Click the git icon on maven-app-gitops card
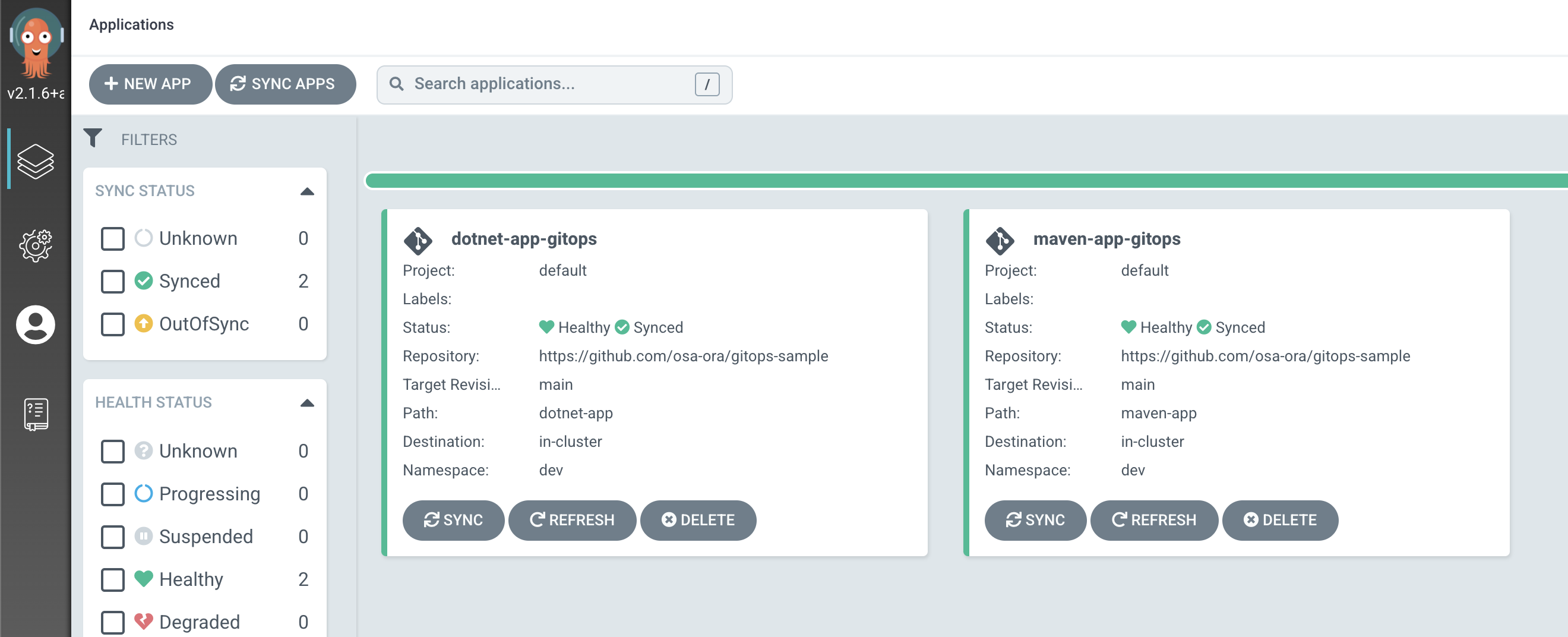 click(1000, 241)
